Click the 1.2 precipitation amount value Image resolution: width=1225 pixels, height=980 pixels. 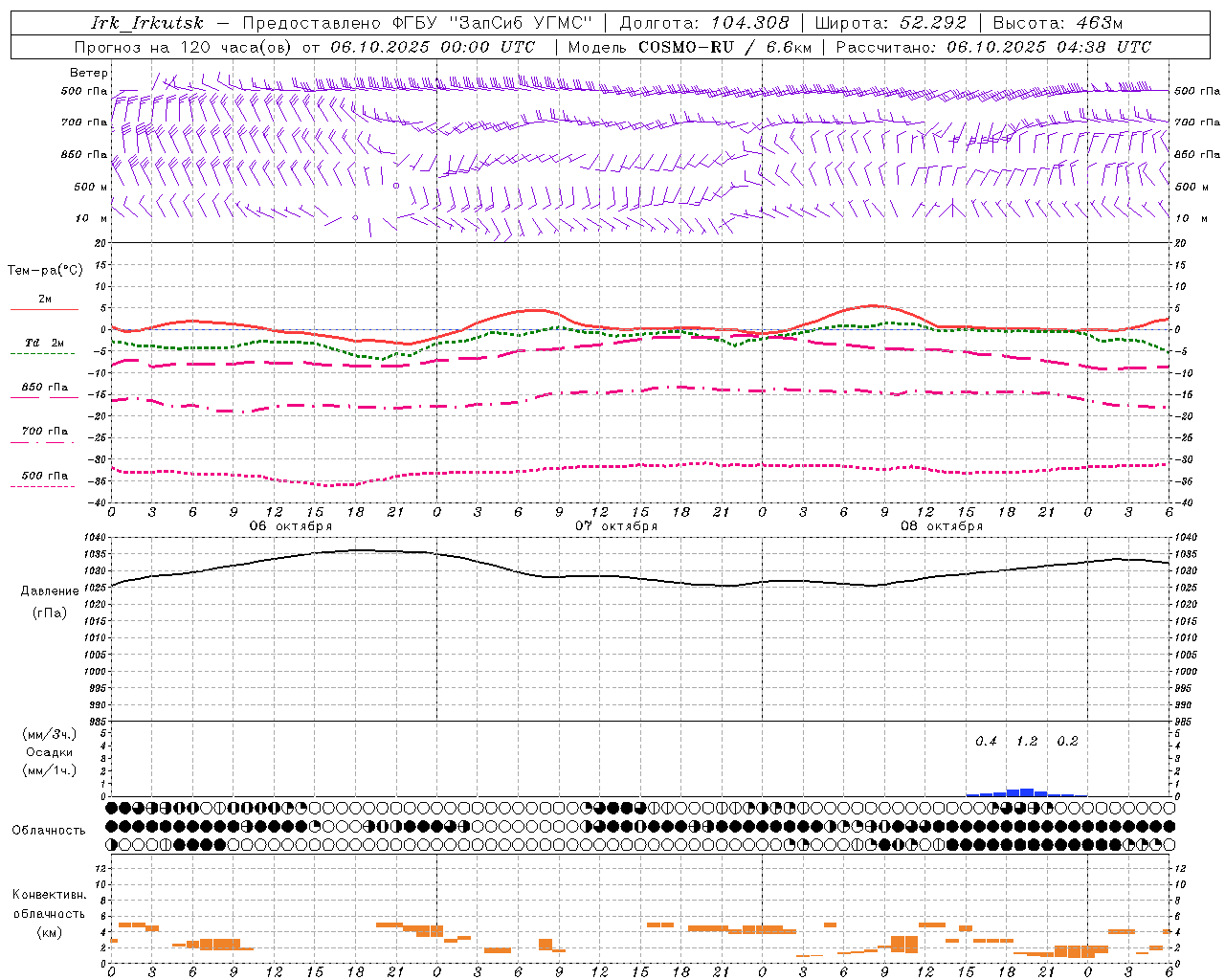(1027, 742)
